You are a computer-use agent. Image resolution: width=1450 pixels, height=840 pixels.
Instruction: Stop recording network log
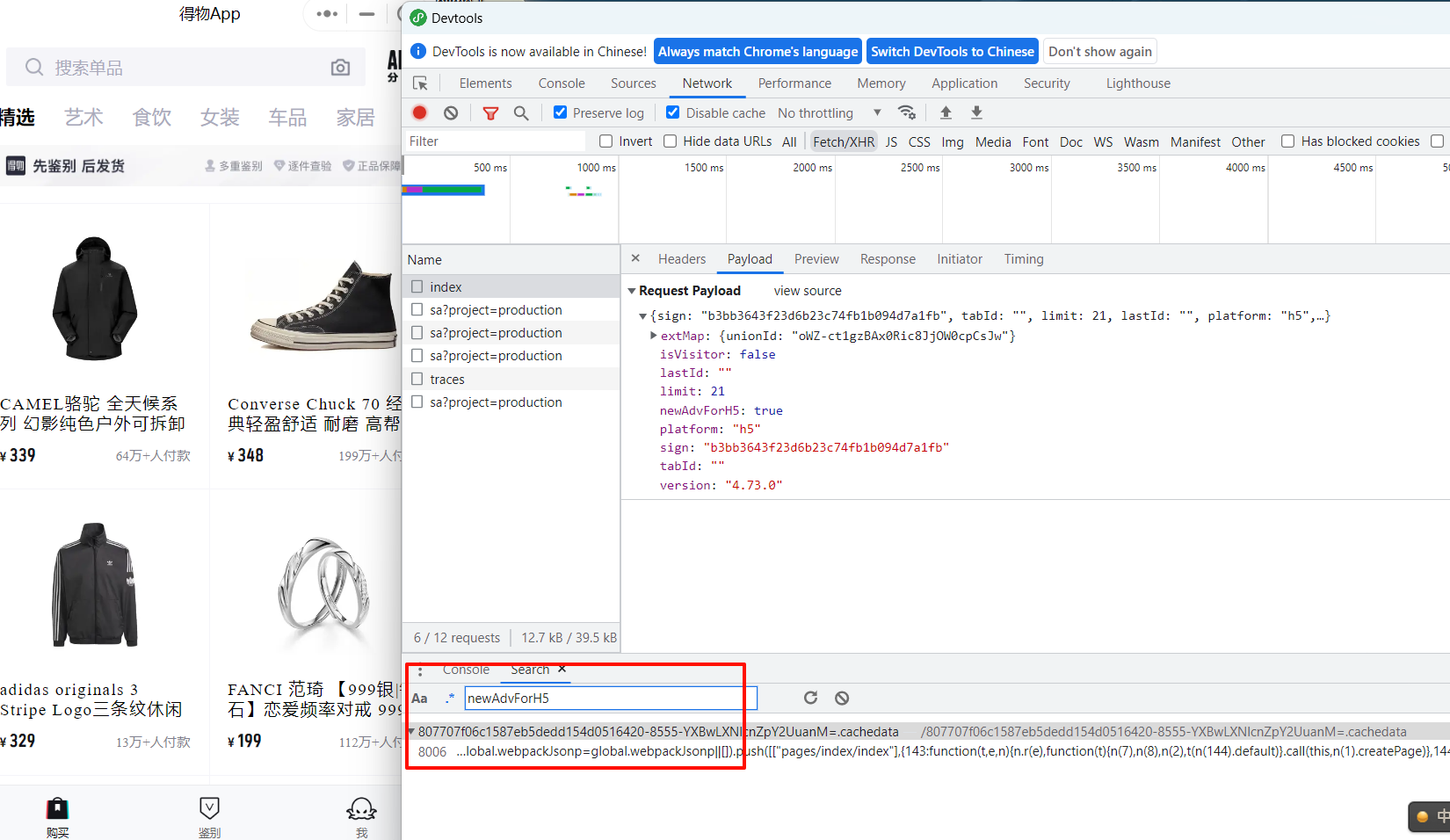coord(420,112)
